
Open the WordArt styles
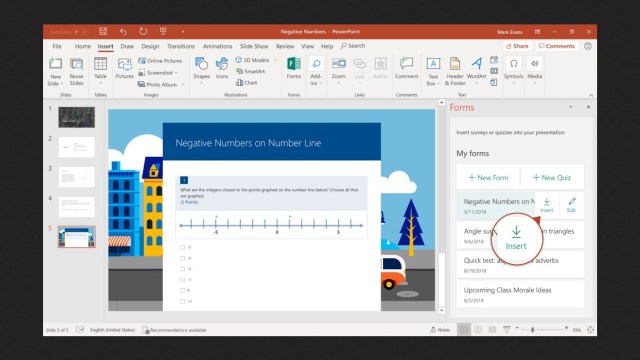[x=476, y=70]
